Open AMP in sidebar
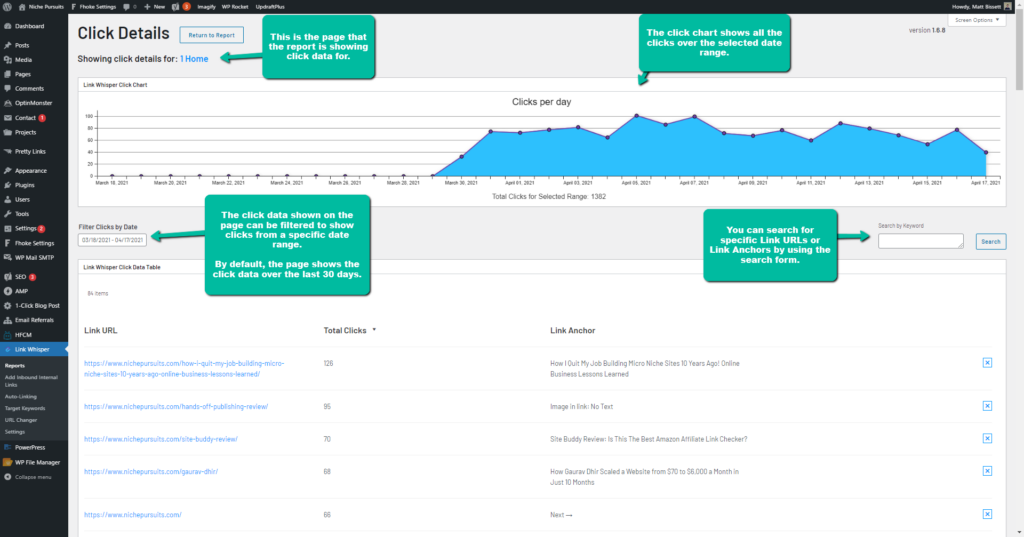Image resolution: width=1024 pixels, height=537 pixels. 22,291
